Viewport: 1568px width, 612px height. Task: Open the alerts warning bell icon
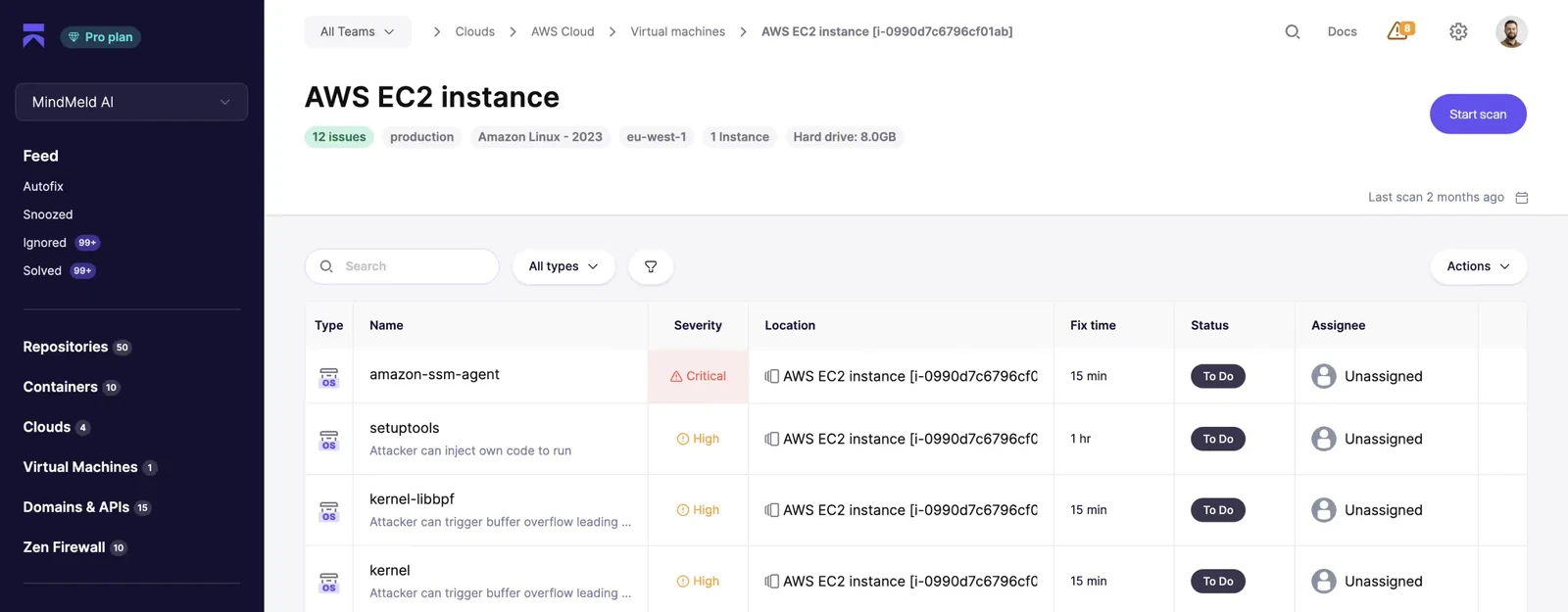click(x=1400, y=31)
